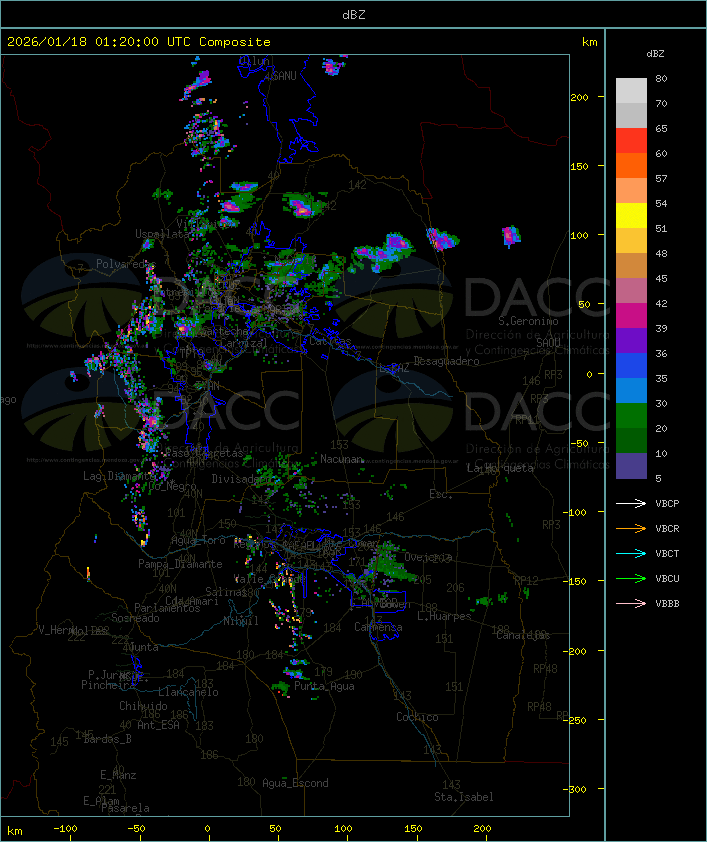Click the UTC Composite timestamp text

(x=139, y=42)
